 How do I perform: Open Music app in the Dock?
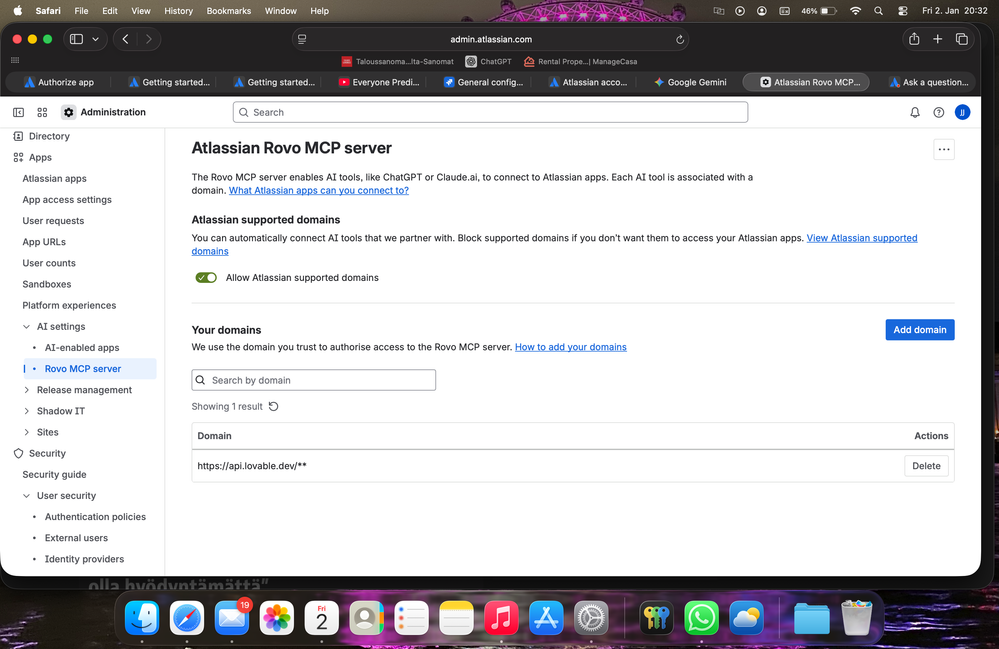point(501,618)
